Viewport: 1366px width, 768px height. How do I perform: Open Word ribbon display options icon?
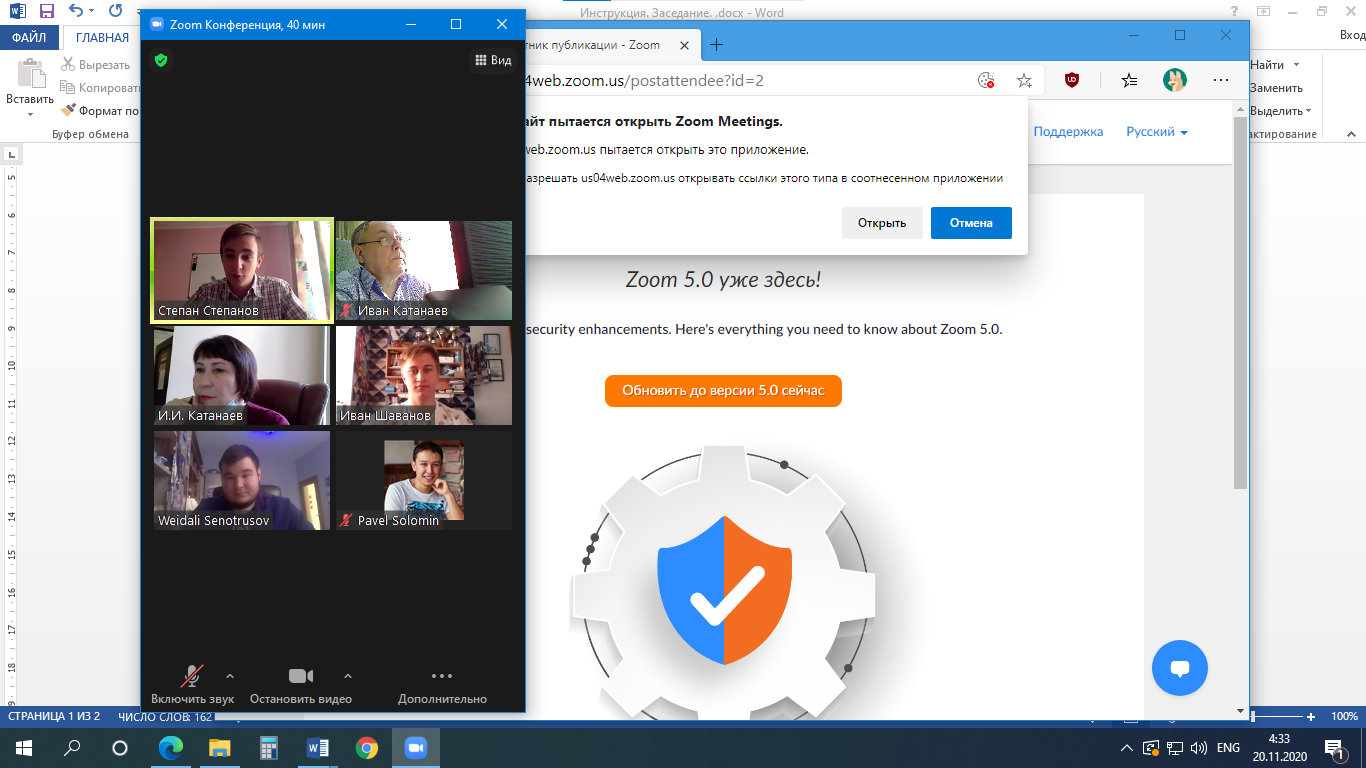(x=1264, y=10)
